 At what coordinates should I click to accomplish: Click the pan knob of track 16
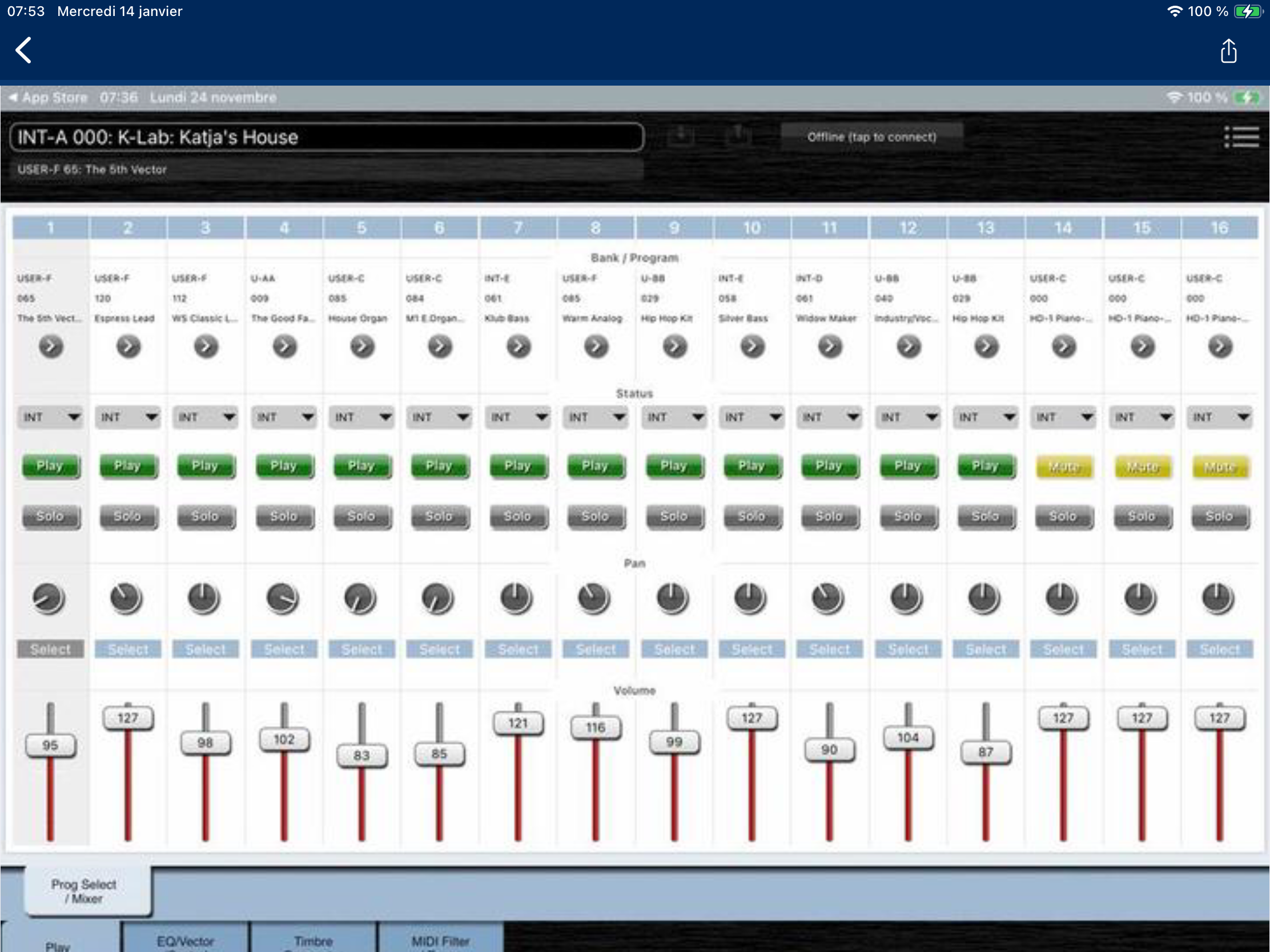pos(1219,599)
